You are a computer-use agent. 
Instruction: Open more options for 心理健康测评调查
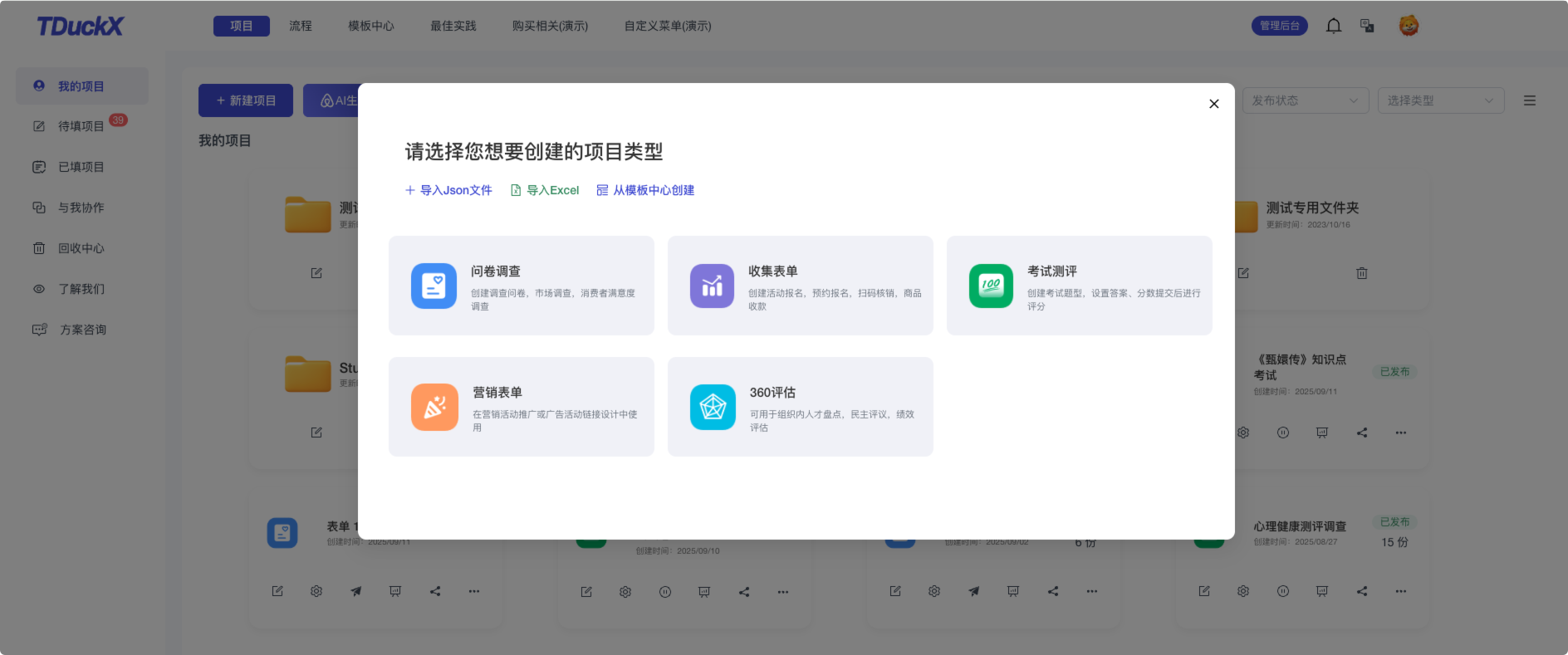pos(1401,591)
